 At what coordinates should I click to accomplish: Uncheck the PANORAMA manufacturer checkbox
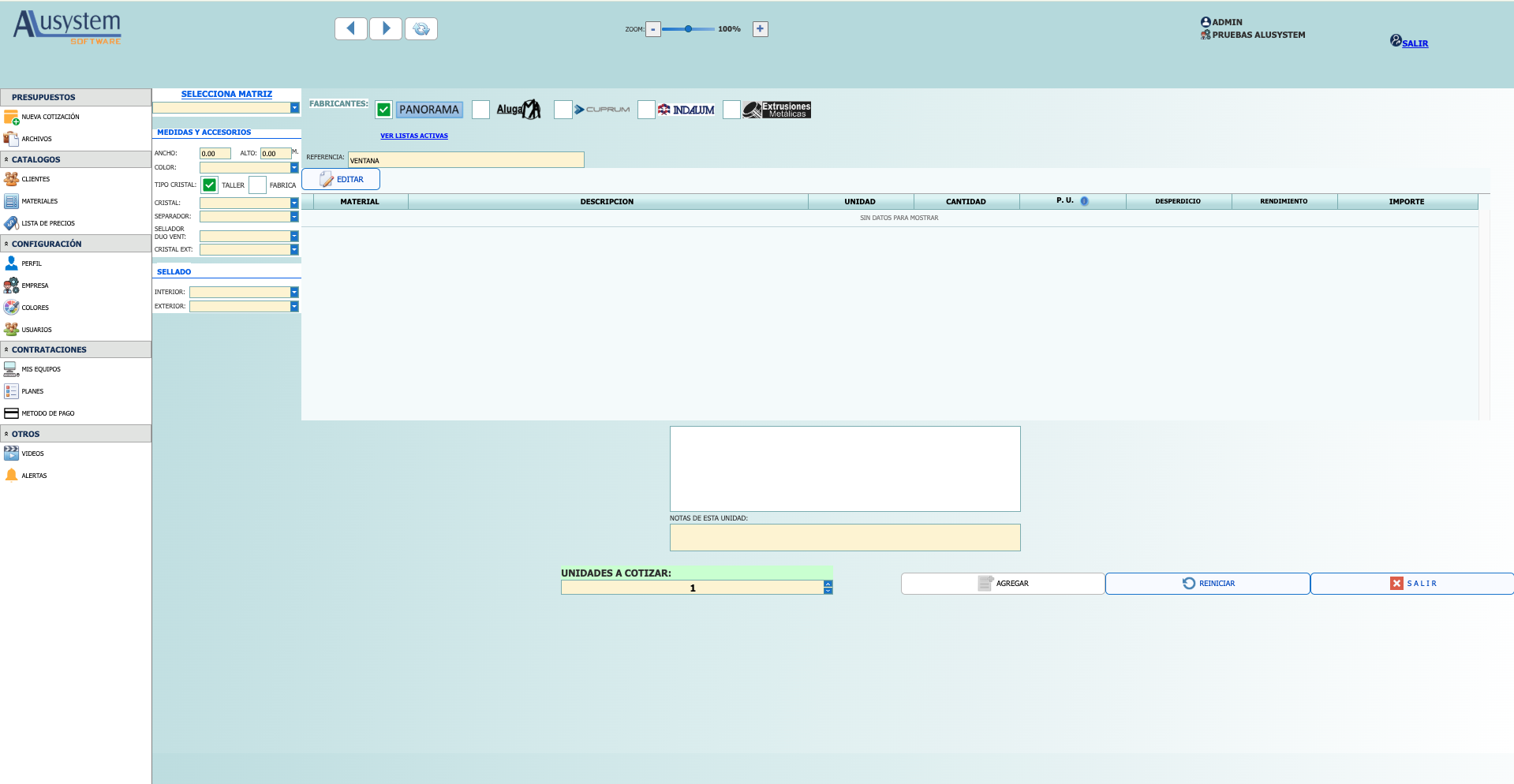pos(383,110)
